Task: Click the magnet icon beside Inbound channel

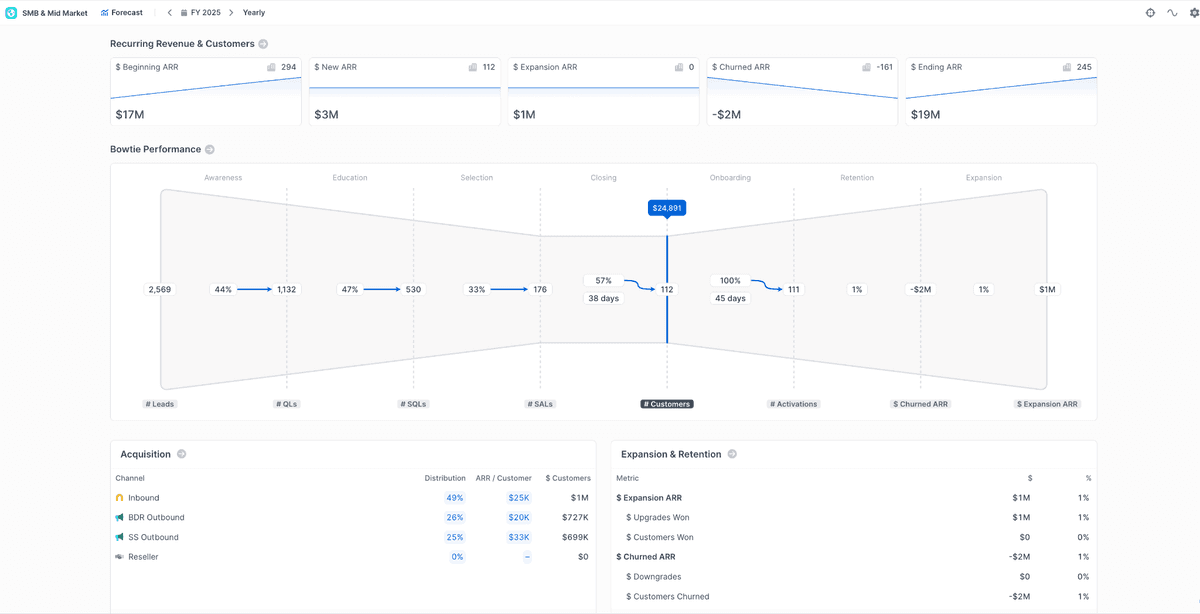Action: click(122, 497)
